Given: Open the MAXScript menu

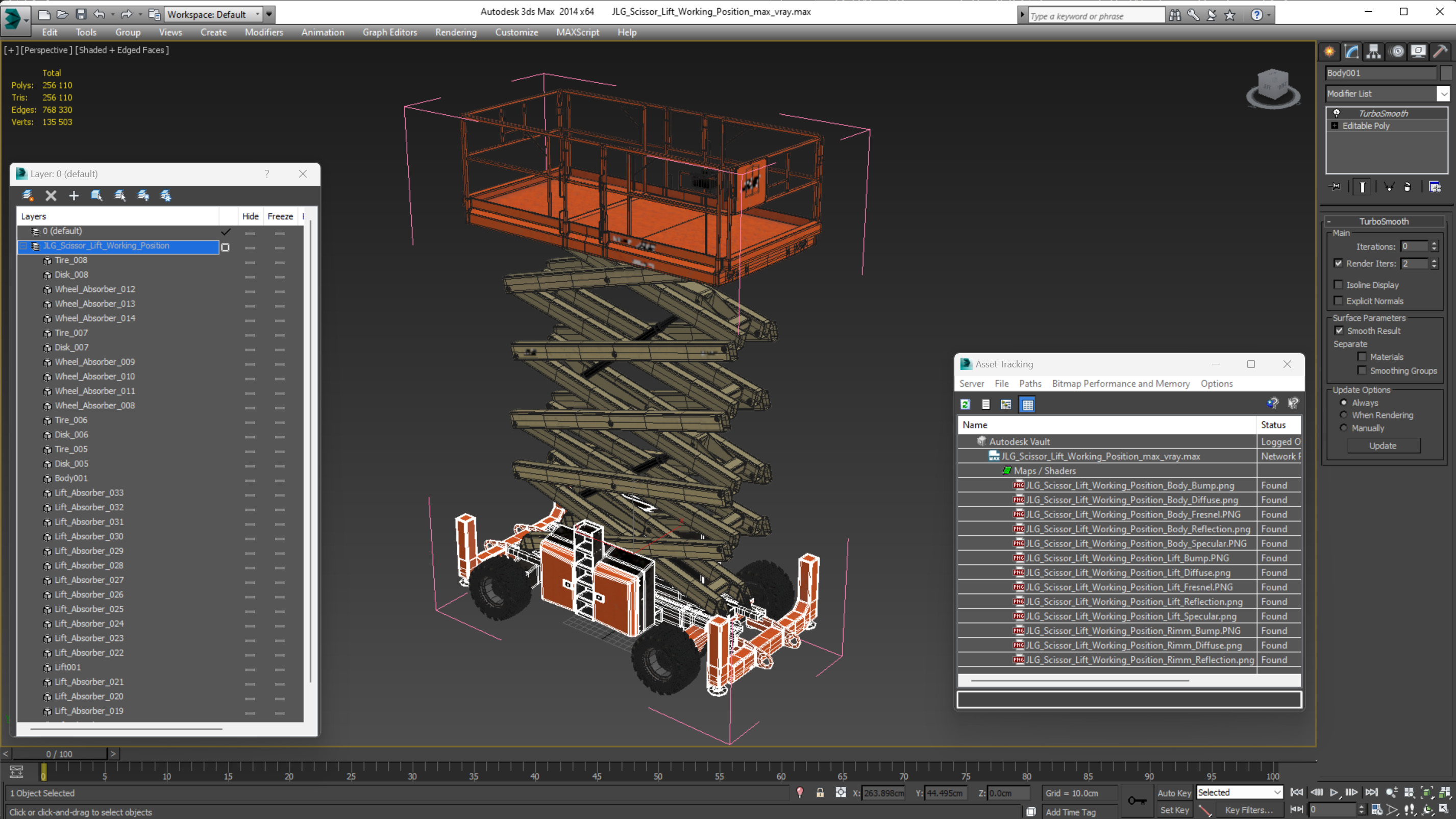Looking at the screenshot, I should [x=577, y=32].
